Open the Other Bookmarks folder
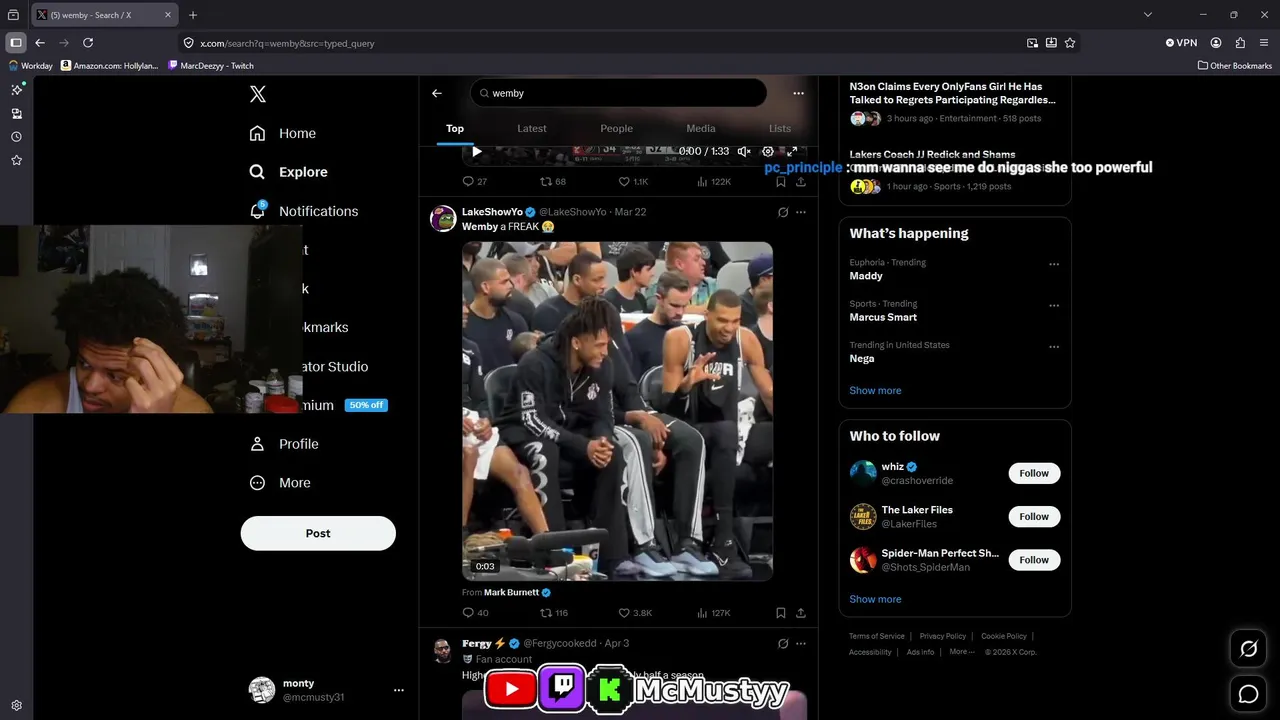1280x720 pixels. click(x=1235, y=66)
